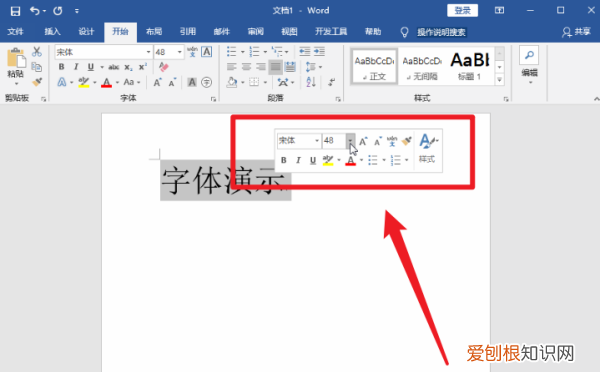Click shading paint bucket icon
Viewport: 600px width, 372px height.
pos(232,82)
